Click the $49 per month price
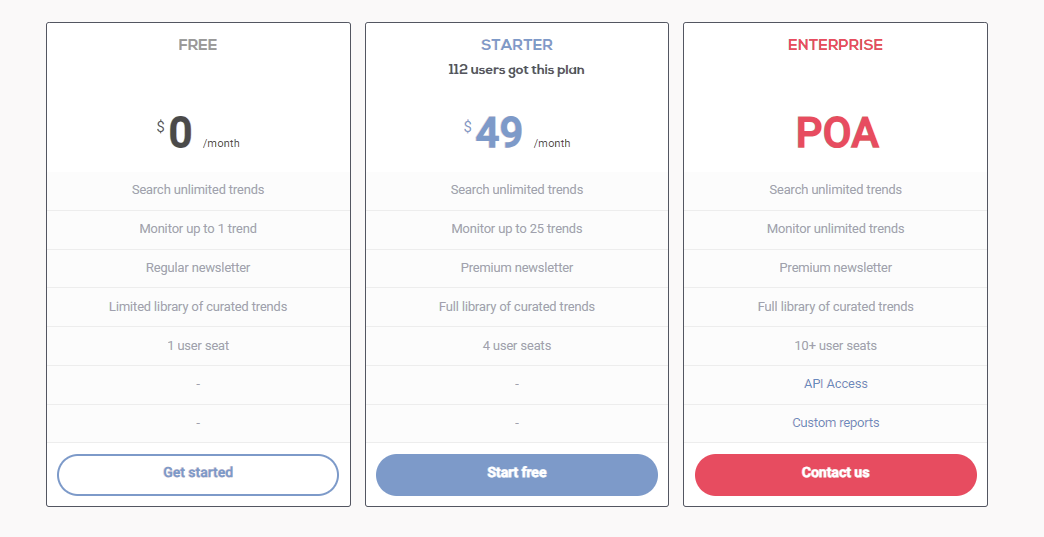This screenshot has width=1044, height=537. point(517,132)
